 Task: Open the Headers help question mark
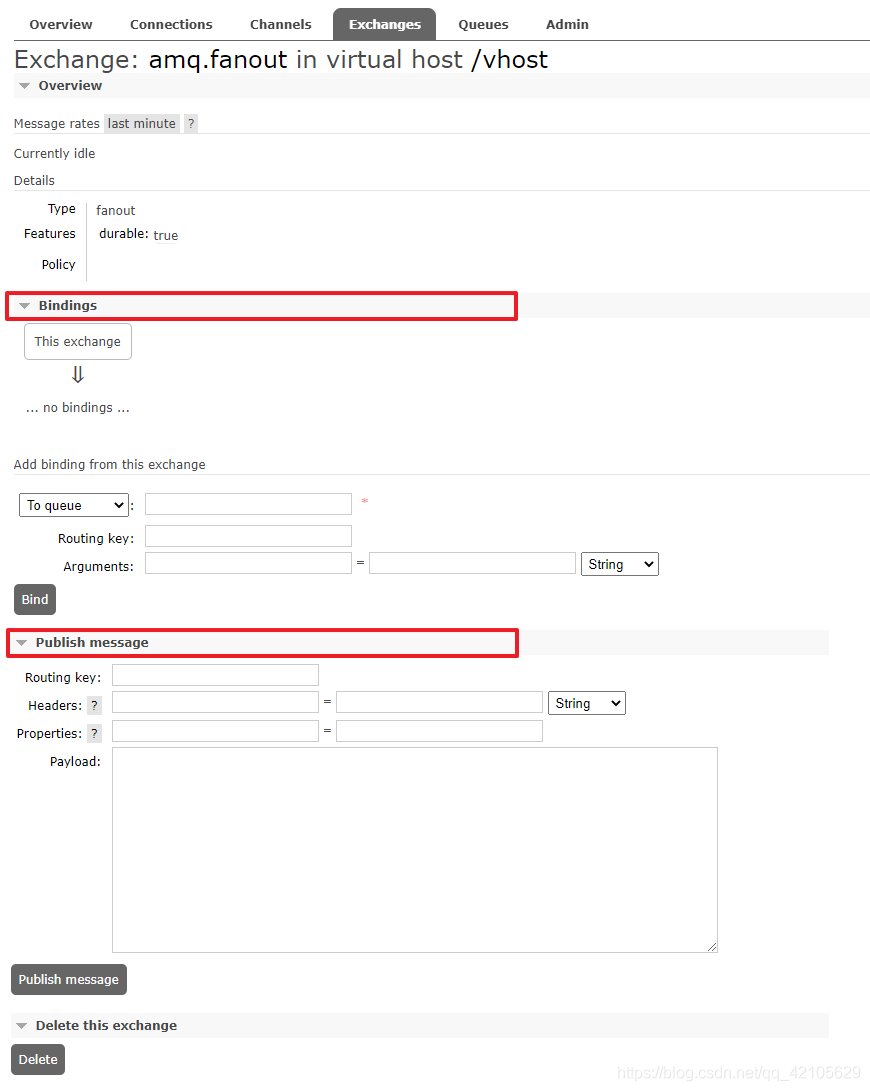click(x=94, y=706)
